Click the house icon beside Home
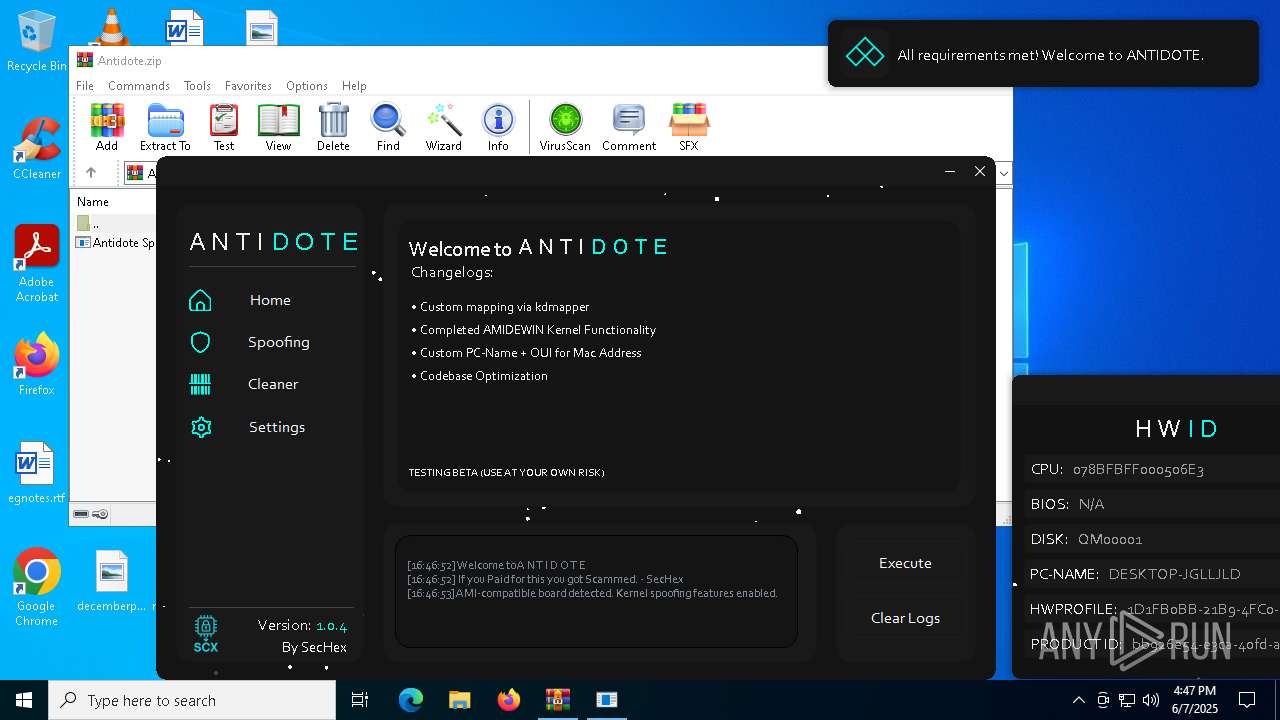The image size is (1280, 720). pyautogui.click(x=201, y=300)
